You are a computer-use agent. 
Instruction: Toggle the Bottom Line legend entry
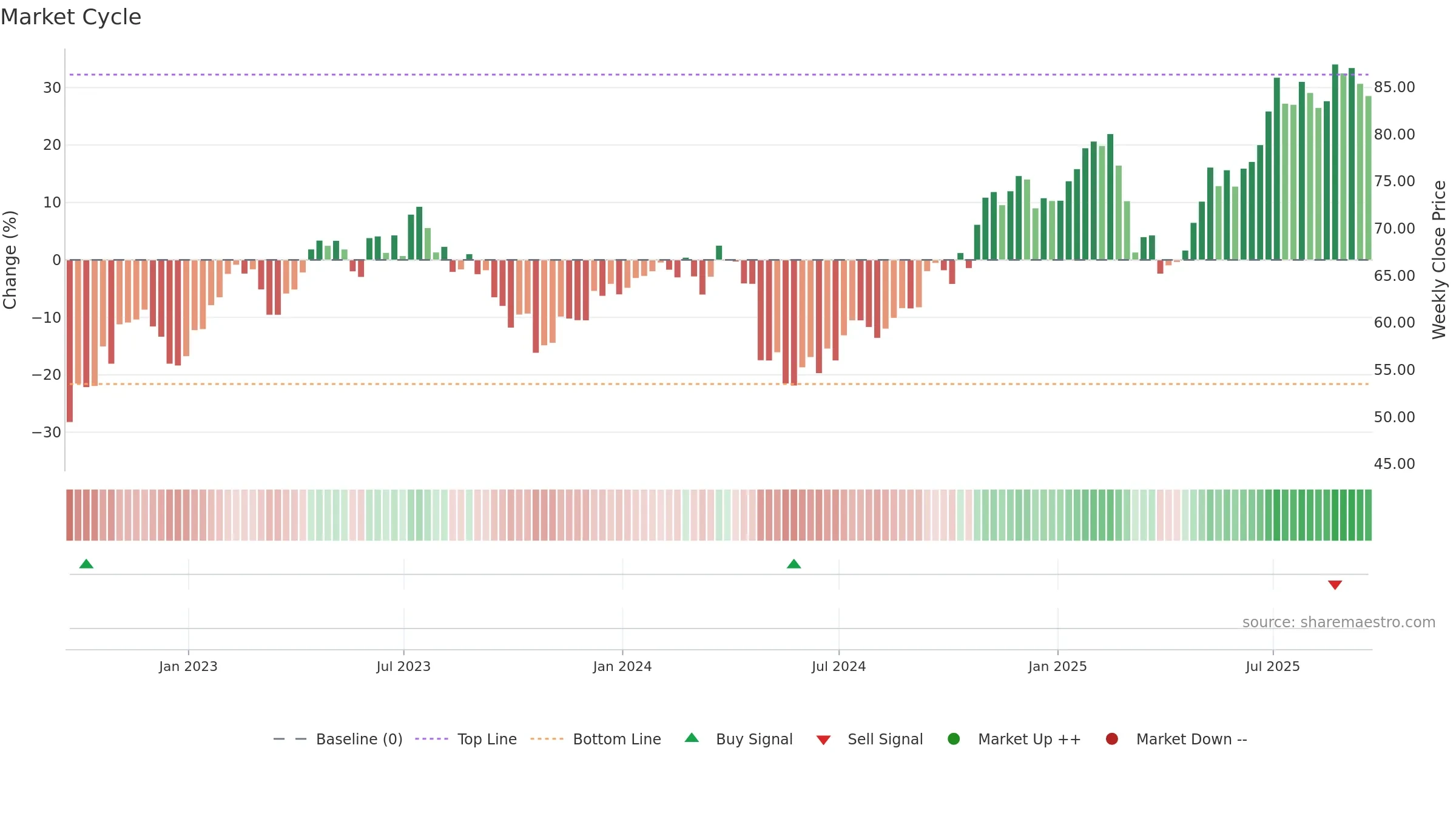[x=596, y=739]
